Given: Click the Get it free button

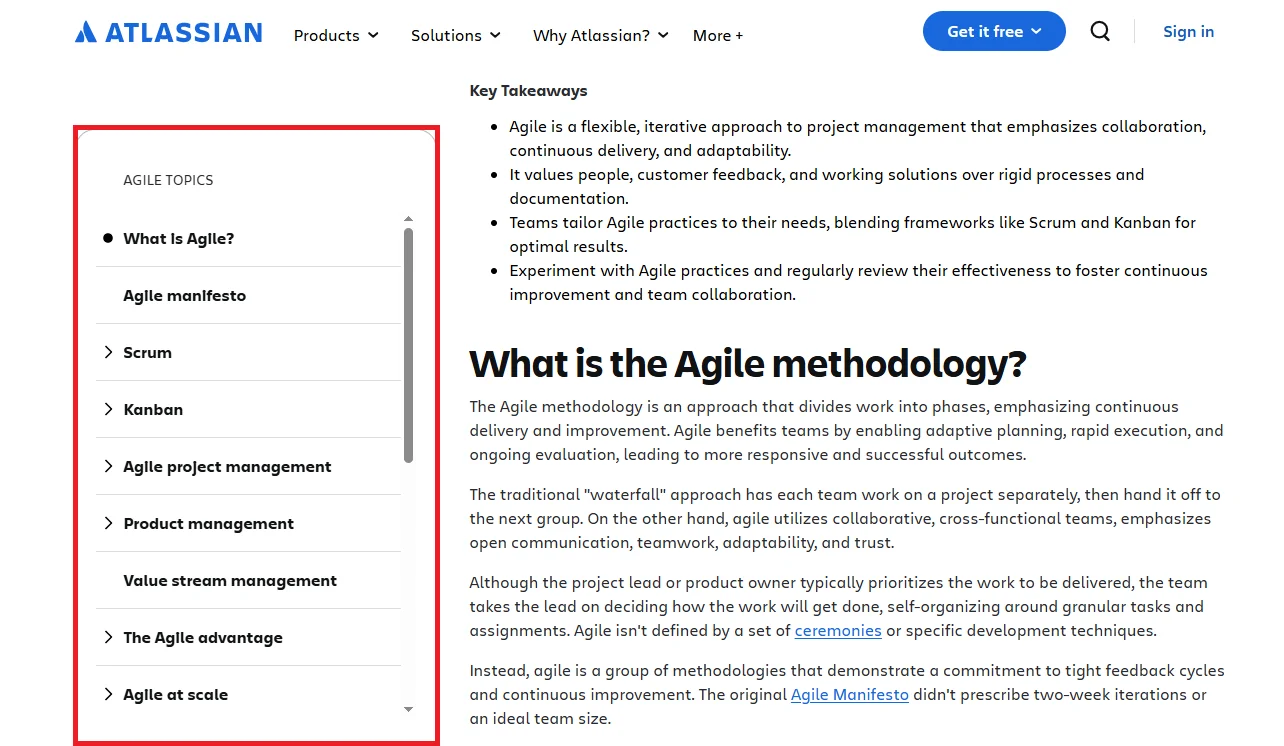Looking at the screenshot, I should [x=994, y=31].
